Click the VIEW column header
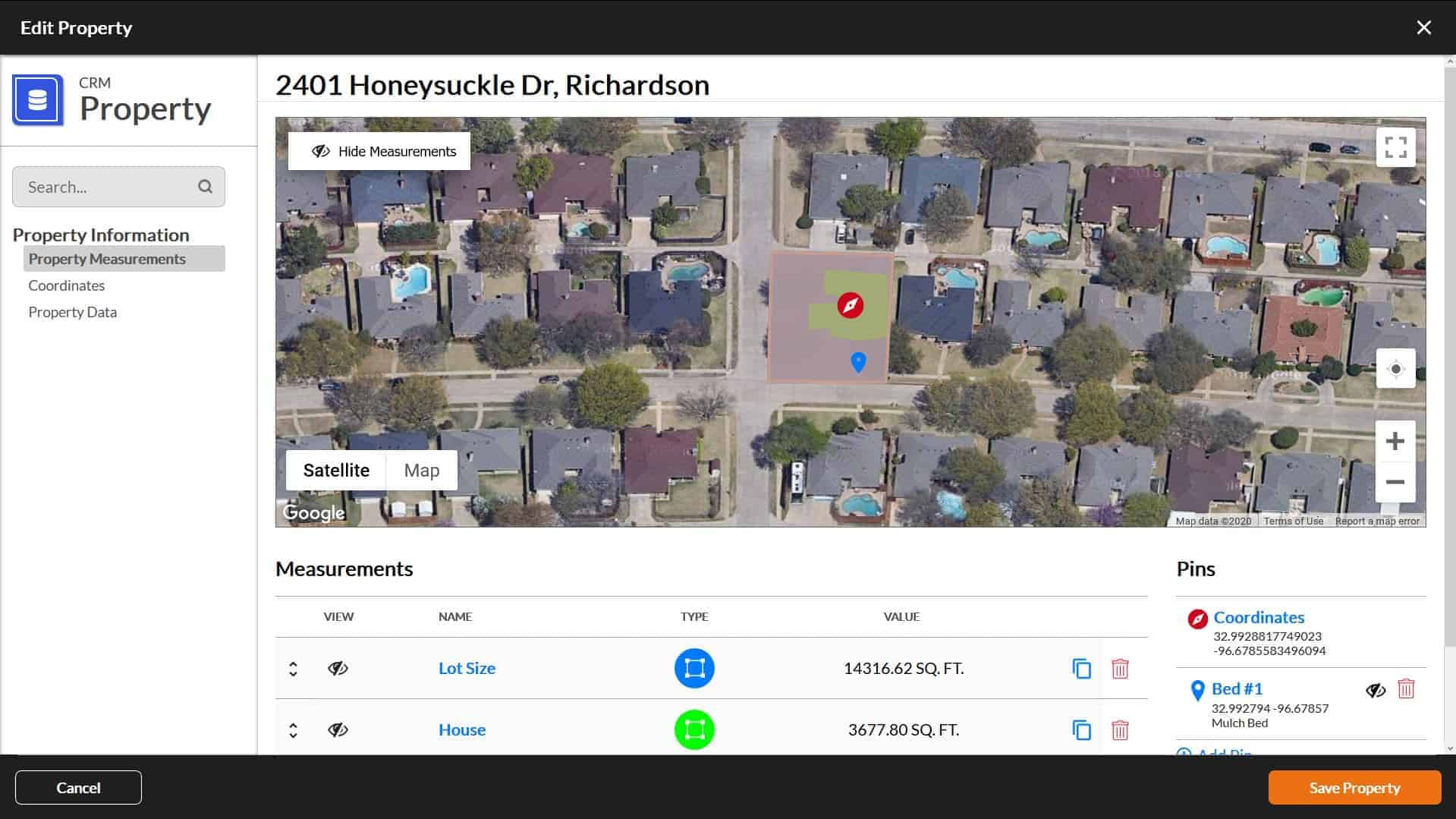Screen dimensions: 1456x819 (338, 616)
